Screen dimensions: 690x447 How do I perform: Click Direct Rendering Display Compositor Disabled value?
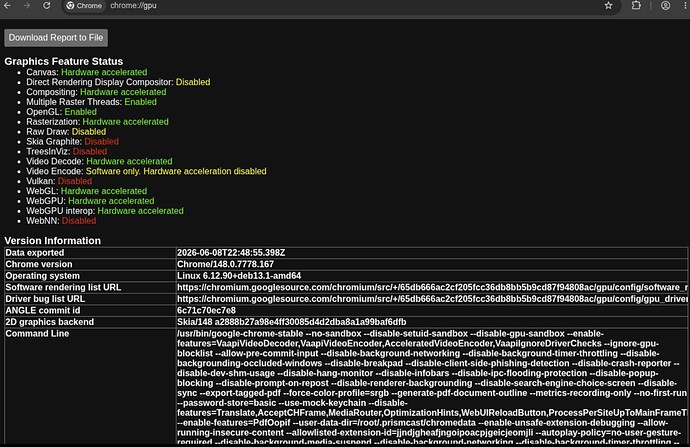(193, 82)
